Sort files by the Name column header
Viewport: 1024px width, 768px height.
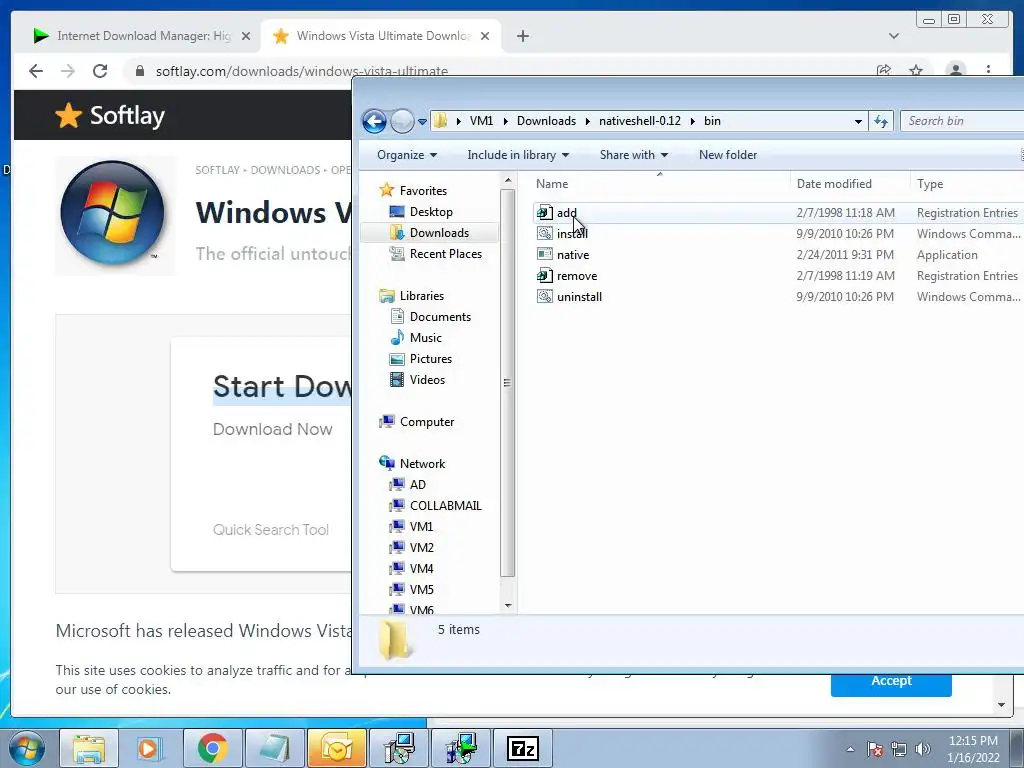pyautogui.click(x=552, y=184)
